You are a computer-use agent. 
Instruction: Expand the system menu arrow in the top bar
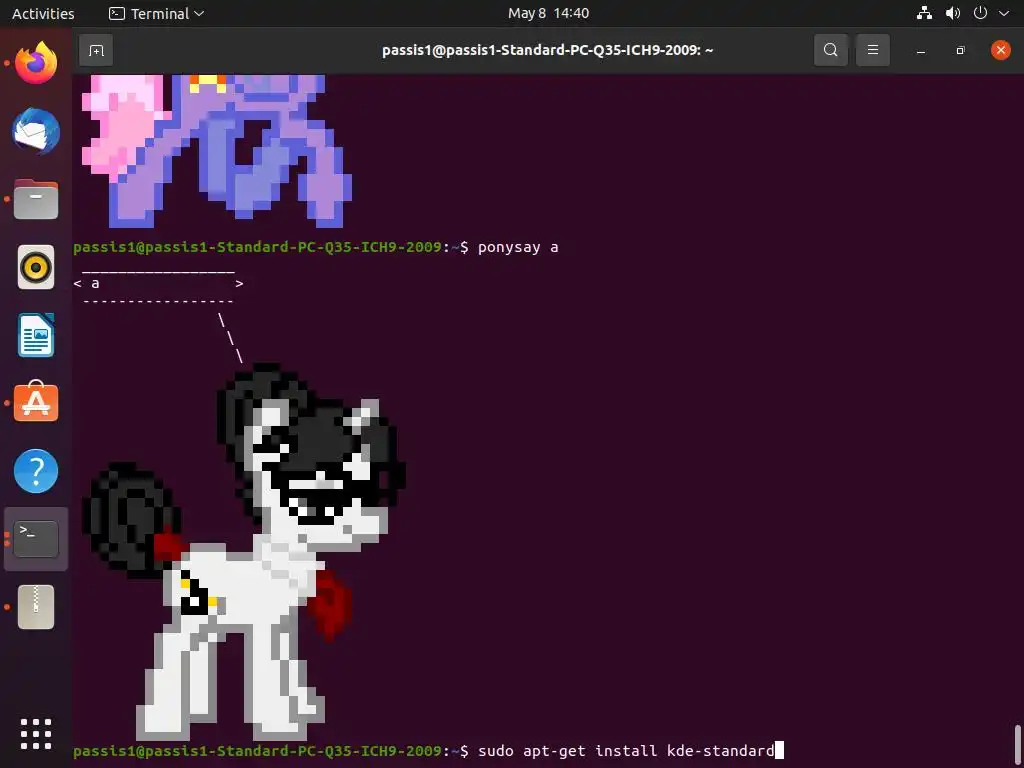(1004, 13)
